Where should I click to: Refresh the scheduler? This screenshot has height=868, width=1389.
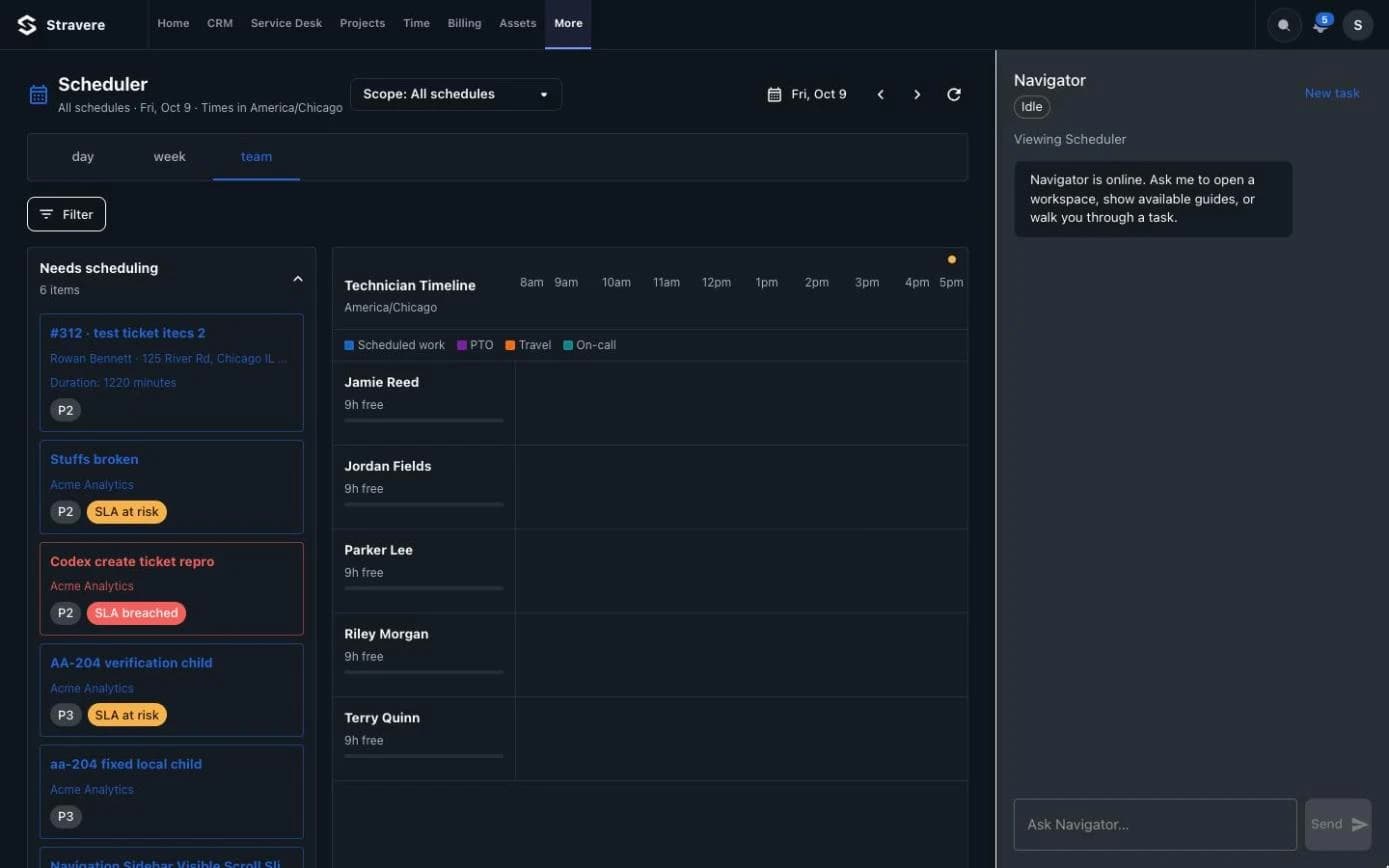coord(954,94)
